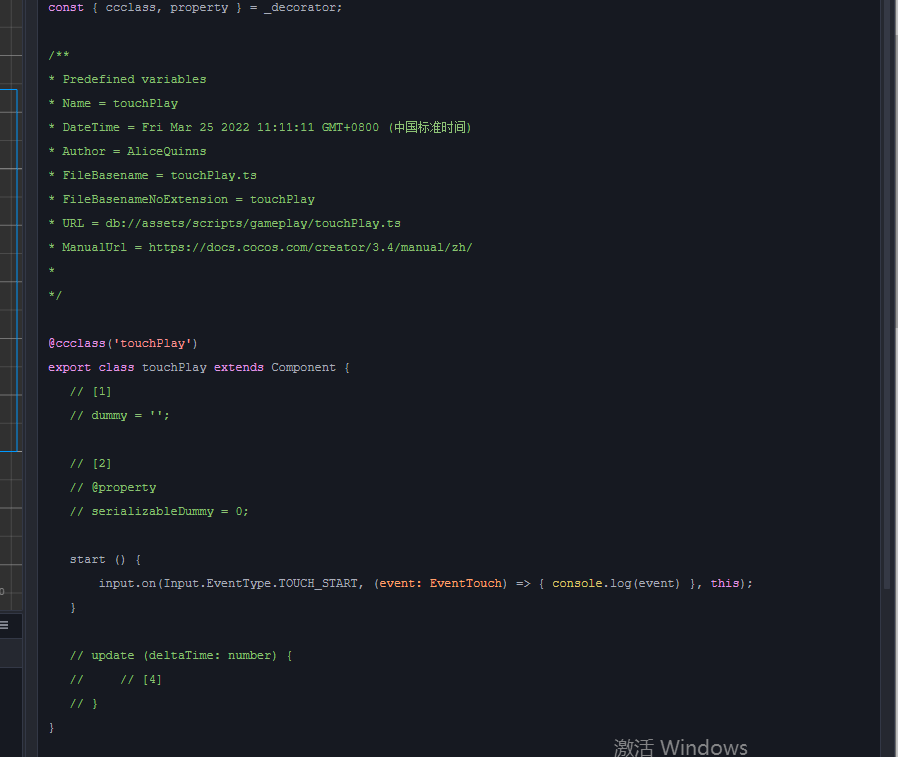Viewport: 898px width, 757px height.
Task: Click the 'const { ccclass, property }' line
Action: pos(195,7)
